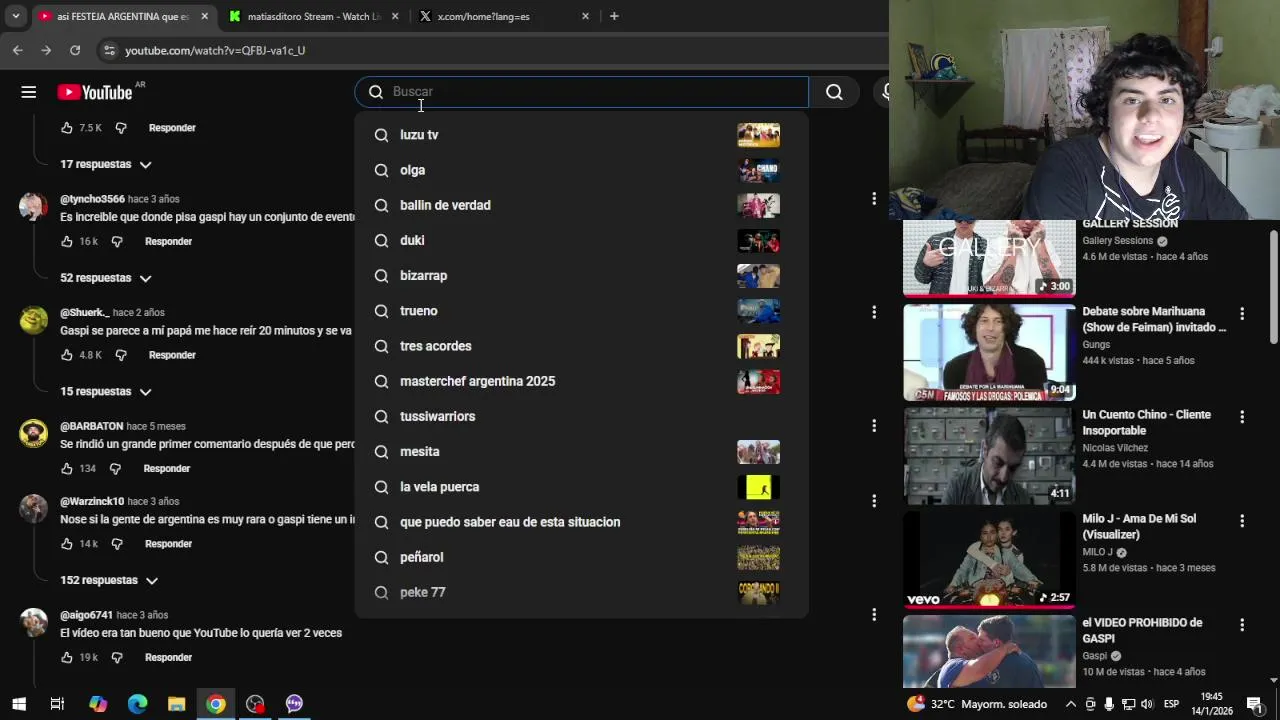The width and height of the screenshot is (1280, 720).
Task: Open the Debate sobre Marihuana video thumbnail
Action: 989,352
